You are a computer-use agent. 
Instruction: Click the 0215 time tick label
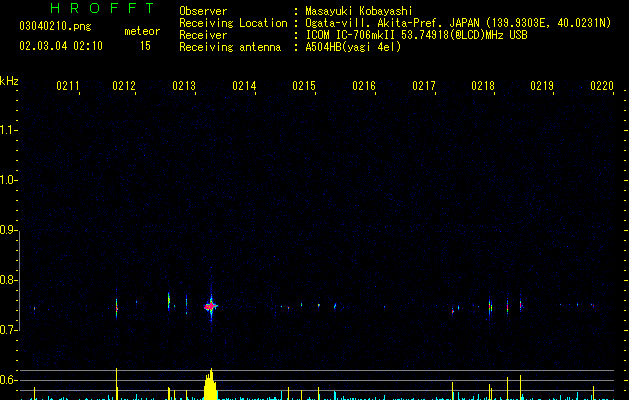point(304,85)
